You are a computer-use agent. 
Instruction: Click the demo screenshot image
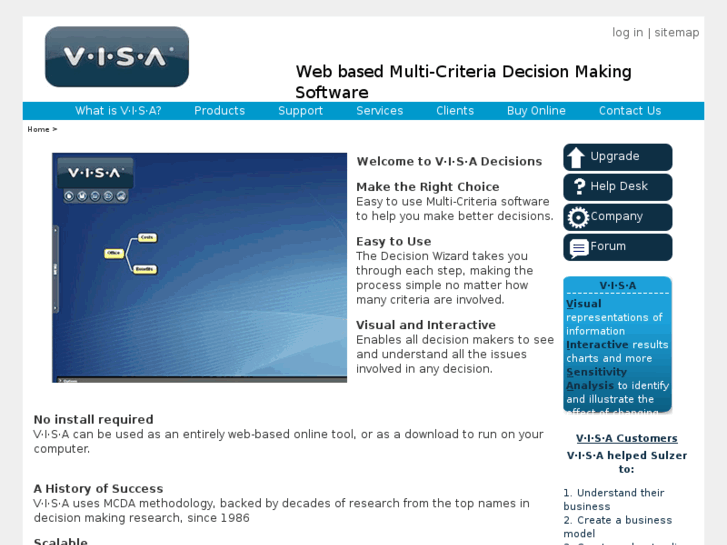[199, 268]
